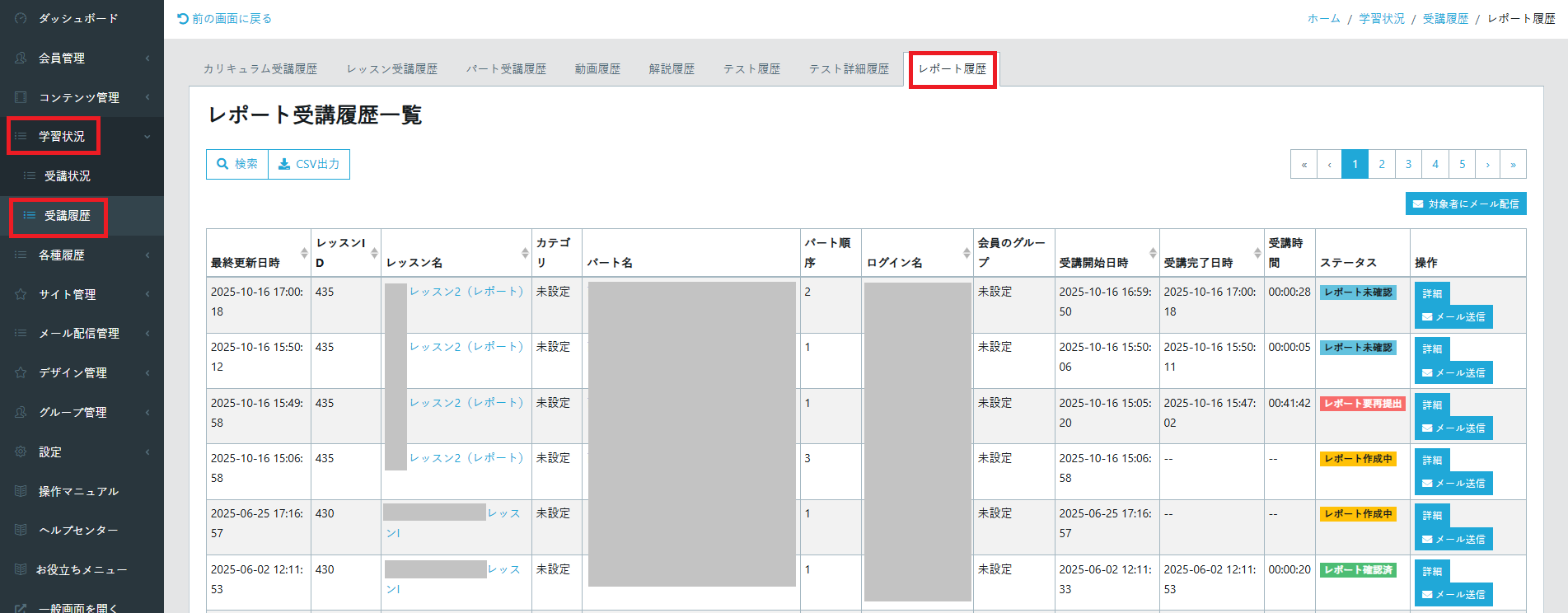Open the ホーム breadcrumb link
Image resolution: width=1568 pixels, height=613 pixels.
pyautogui.click(x=1323, y=18)
